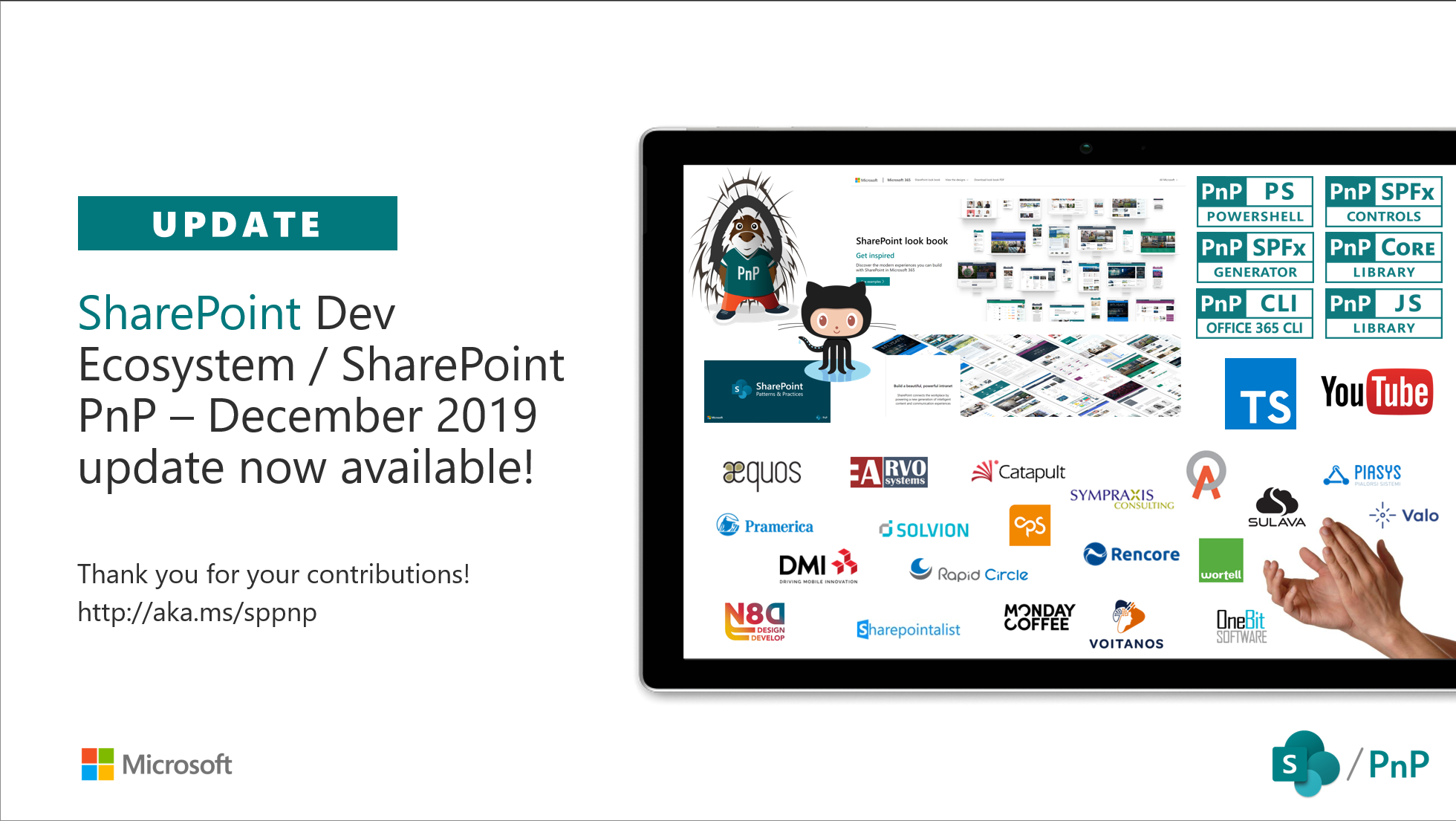Click the PnP Core Library badge
1456x821 pixels.
[x=1382, y=257]
